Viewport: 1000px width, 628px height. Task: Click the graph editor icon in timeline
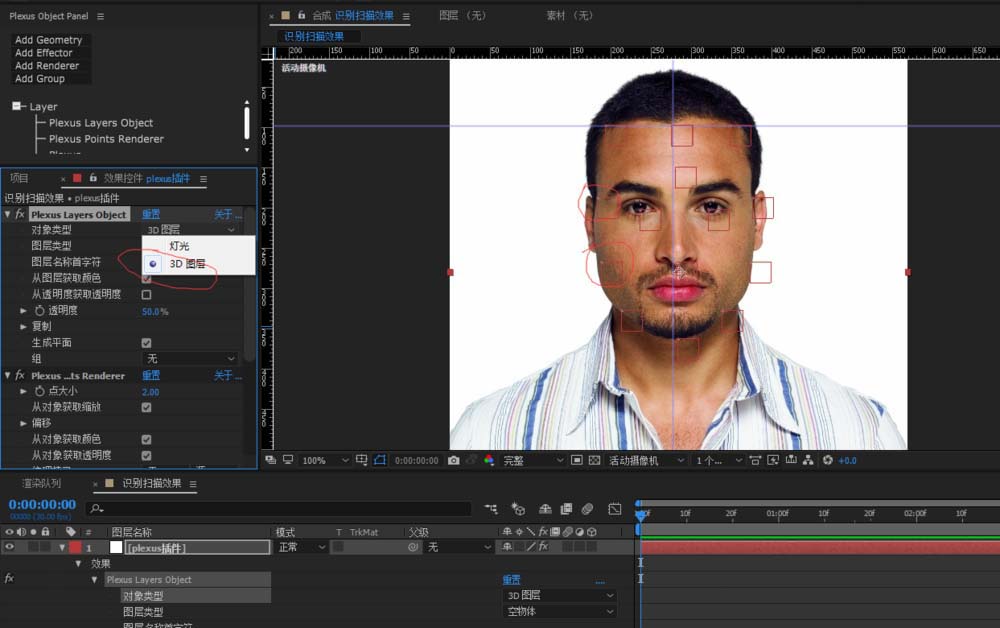point(614,509)
